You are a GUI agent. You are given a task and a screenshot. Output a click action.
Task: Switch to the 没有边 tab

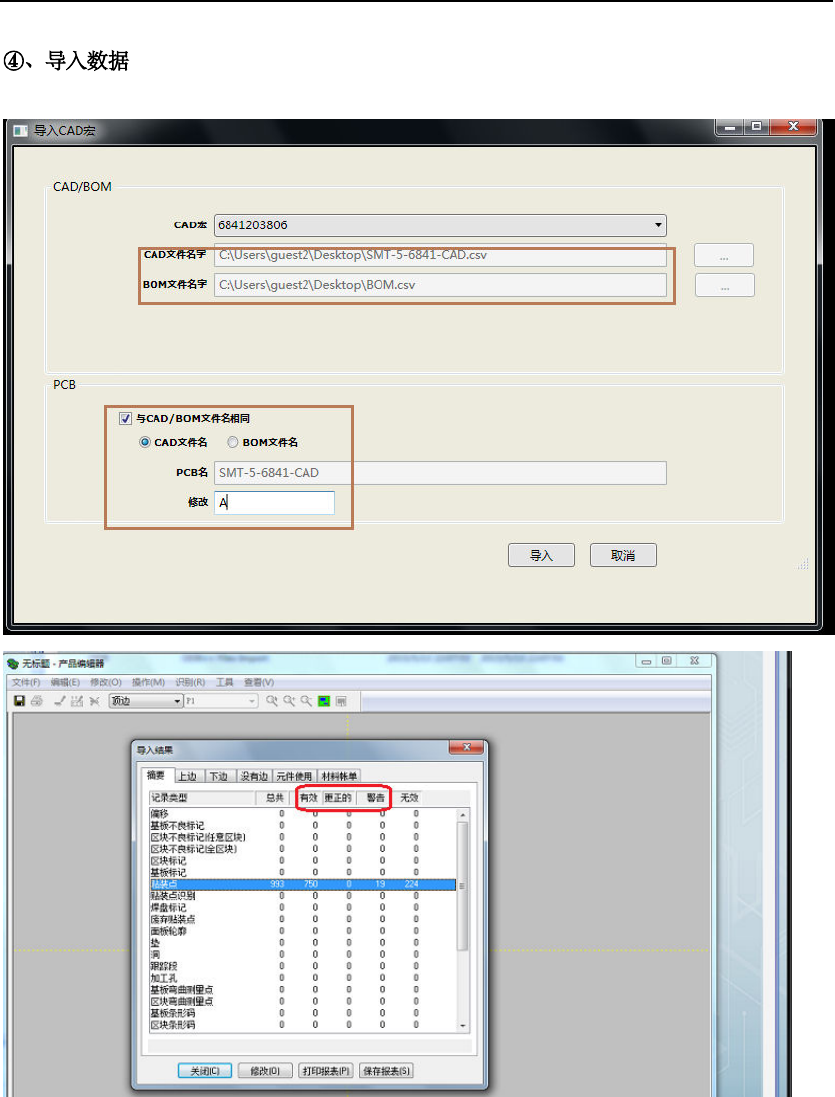(x=255, y=777)
